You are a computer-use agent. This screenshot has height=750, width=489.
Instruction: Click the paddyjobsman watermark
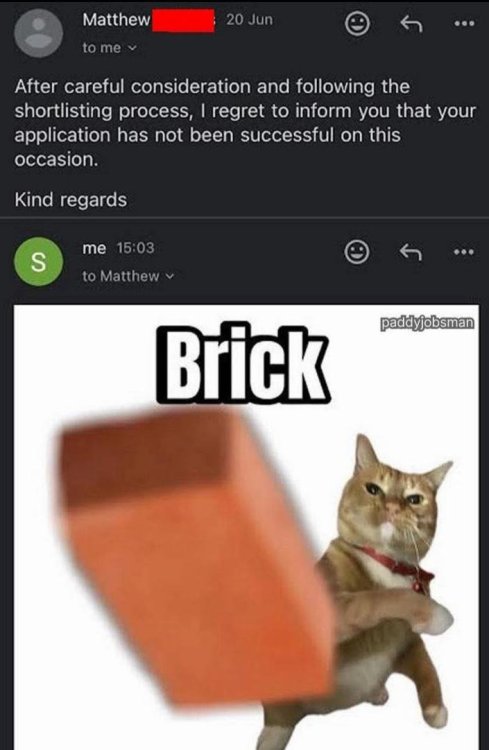tap(428, 323)
